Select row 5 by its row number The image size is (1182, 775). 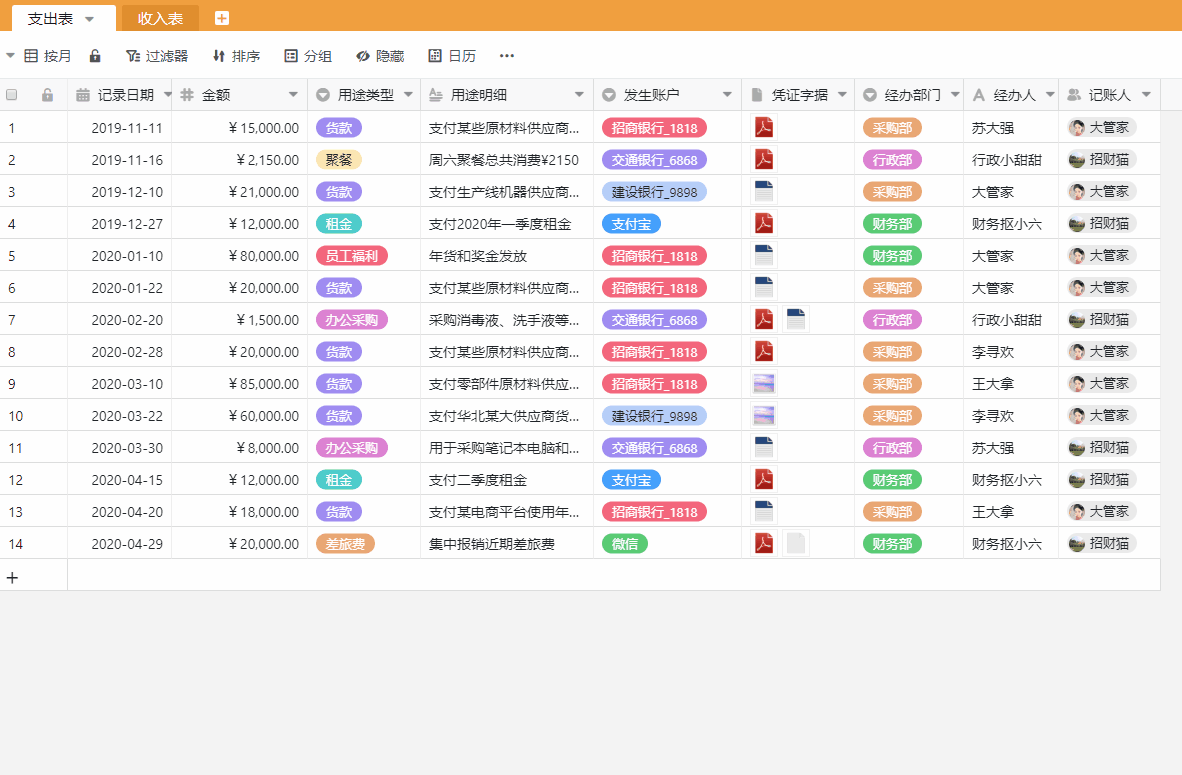(12, 255)
